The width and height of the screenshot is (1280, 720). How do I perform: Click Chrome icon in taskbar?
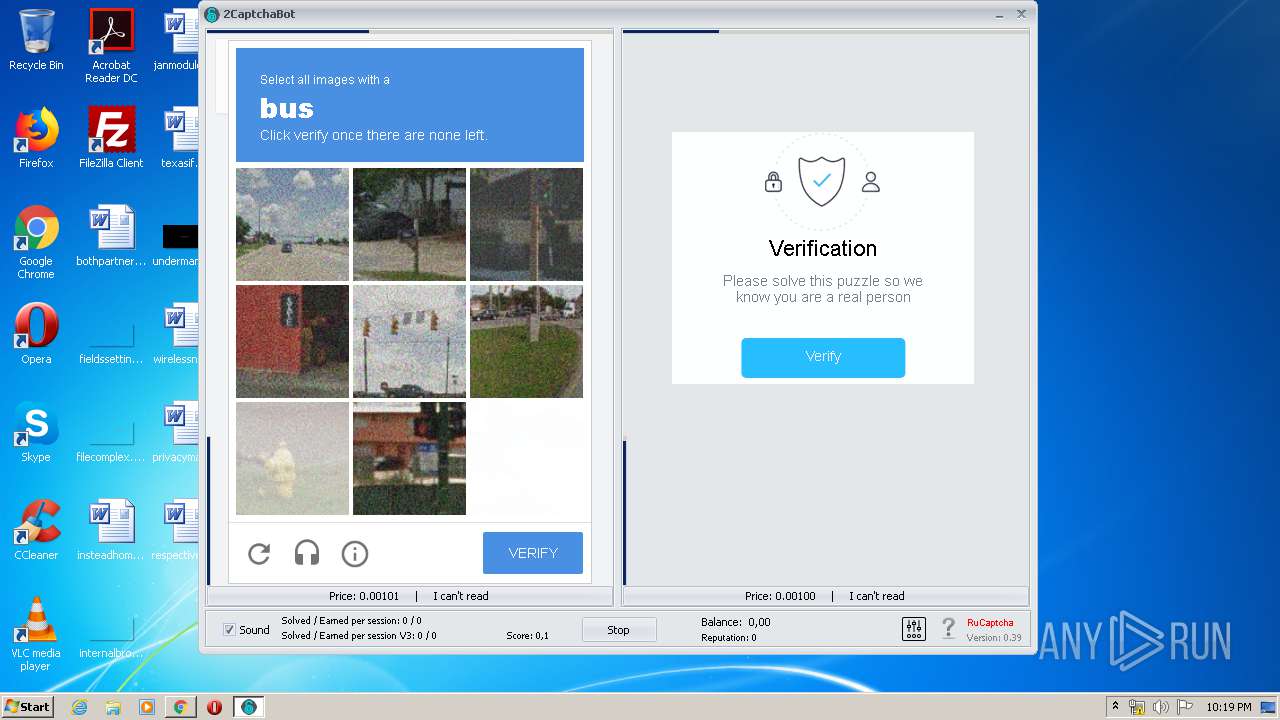tap(180, 707)
